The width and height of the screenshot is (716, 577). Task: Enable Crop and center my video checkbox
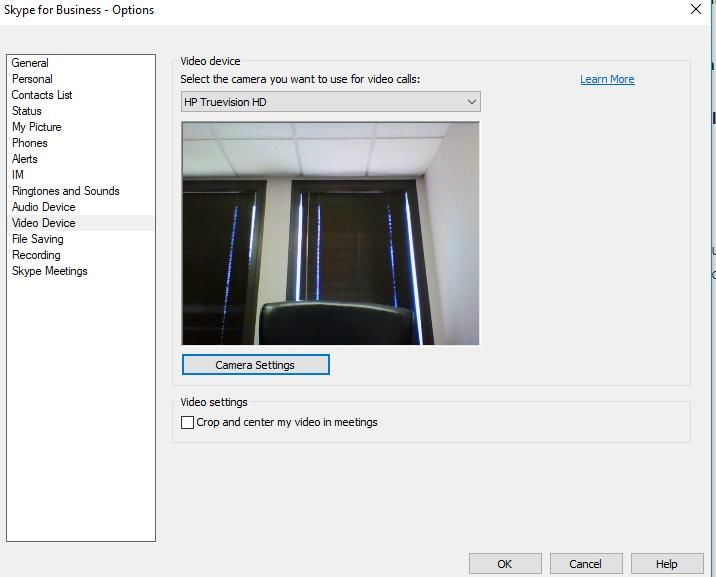coord(187,422)
